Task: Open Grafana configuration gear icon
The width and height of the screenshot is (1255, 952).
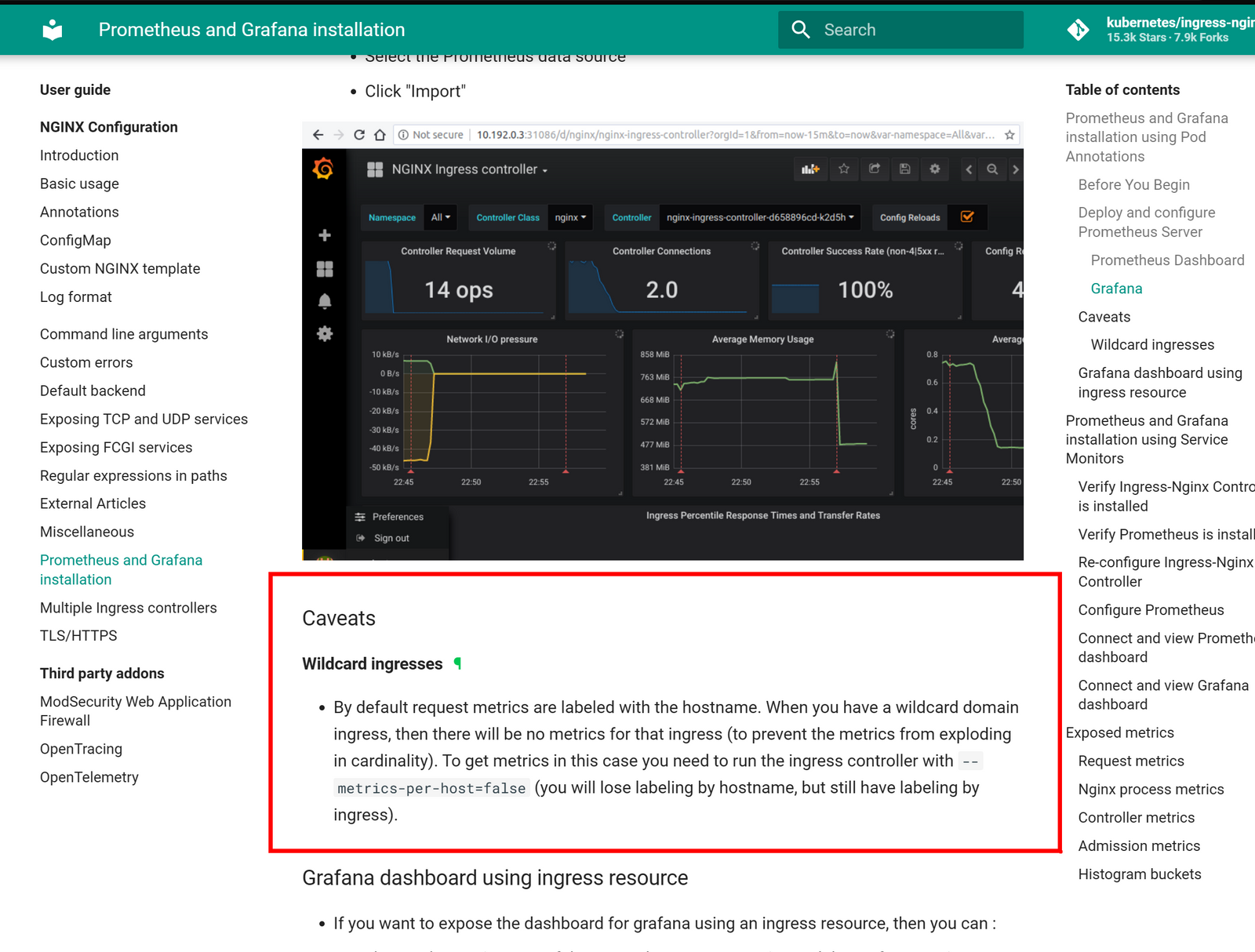Action: tap(324, 333)
